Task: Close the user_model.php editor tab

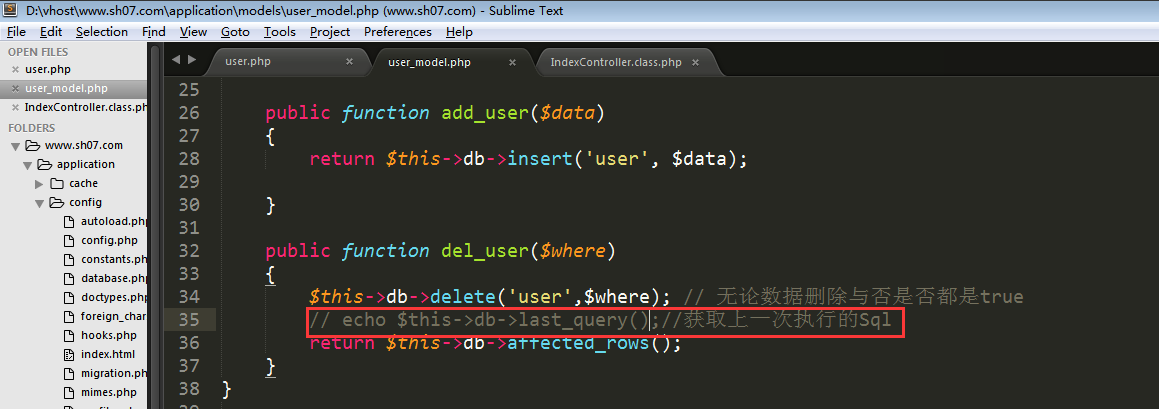Action: pyautogui.click(x=512, y=62)
